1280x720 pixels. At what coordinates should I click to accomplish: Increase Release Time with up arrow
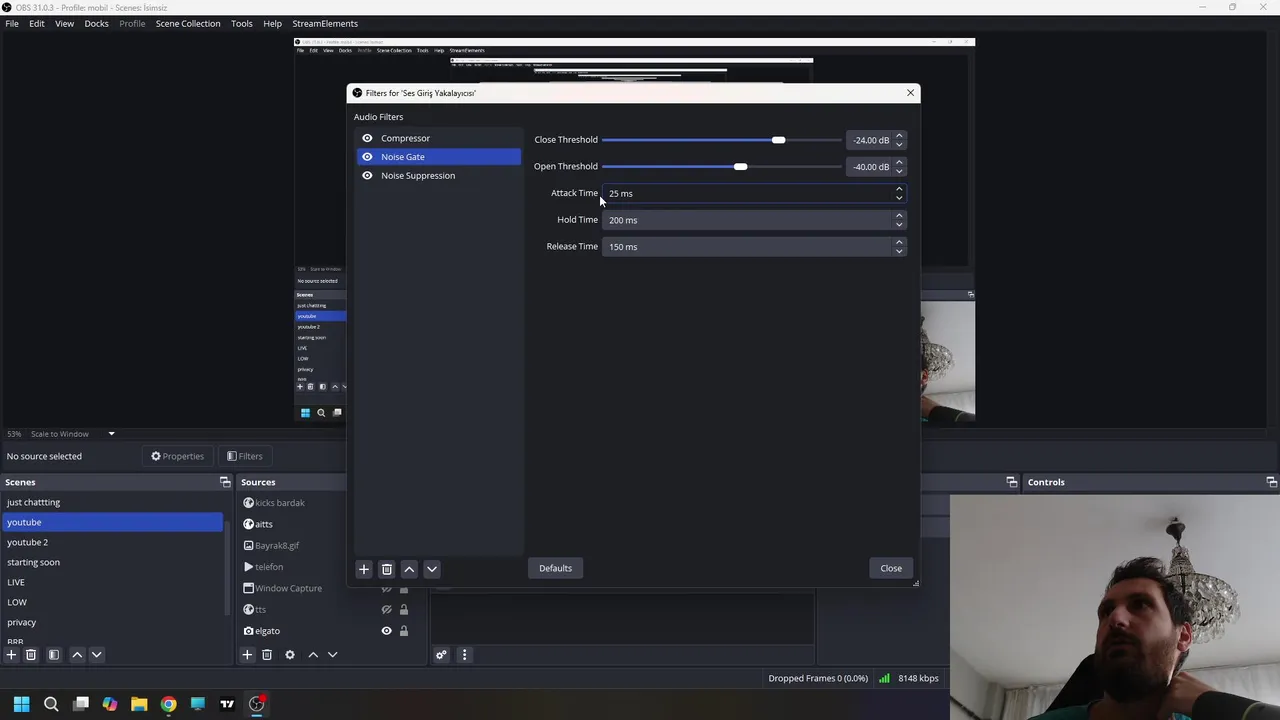[899, 243]
